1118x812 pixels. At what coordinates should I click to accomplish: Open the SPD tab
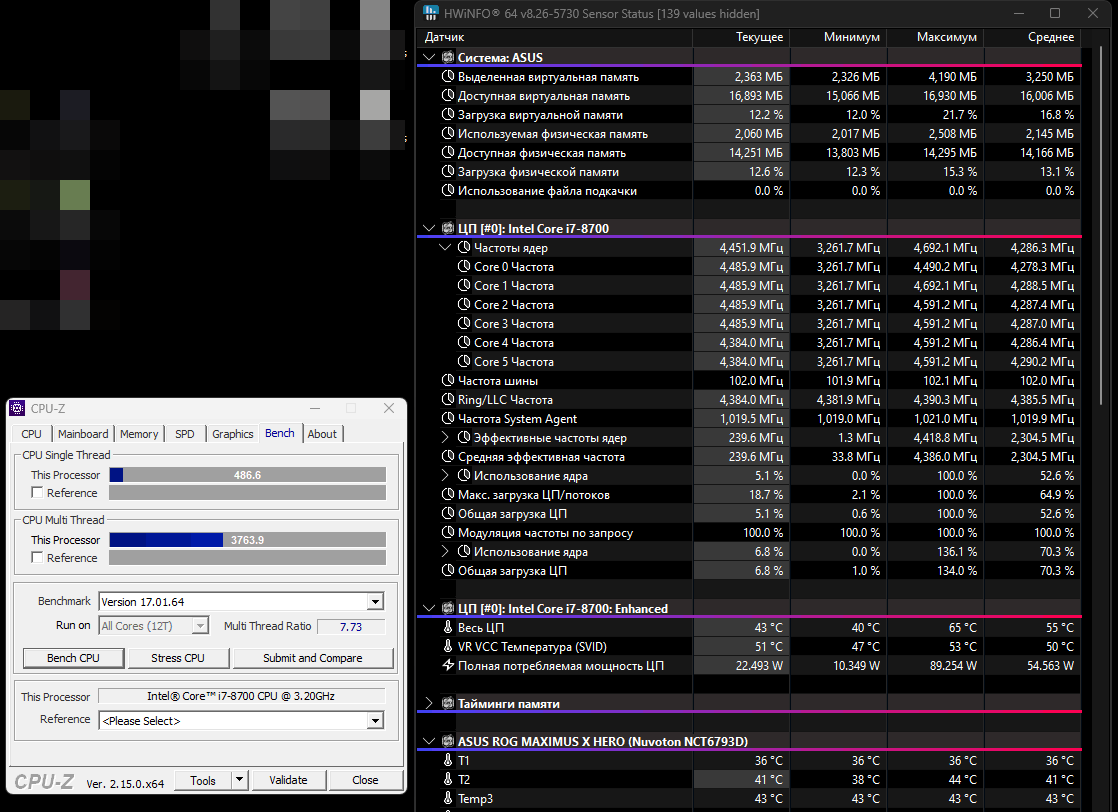point(185,433)
